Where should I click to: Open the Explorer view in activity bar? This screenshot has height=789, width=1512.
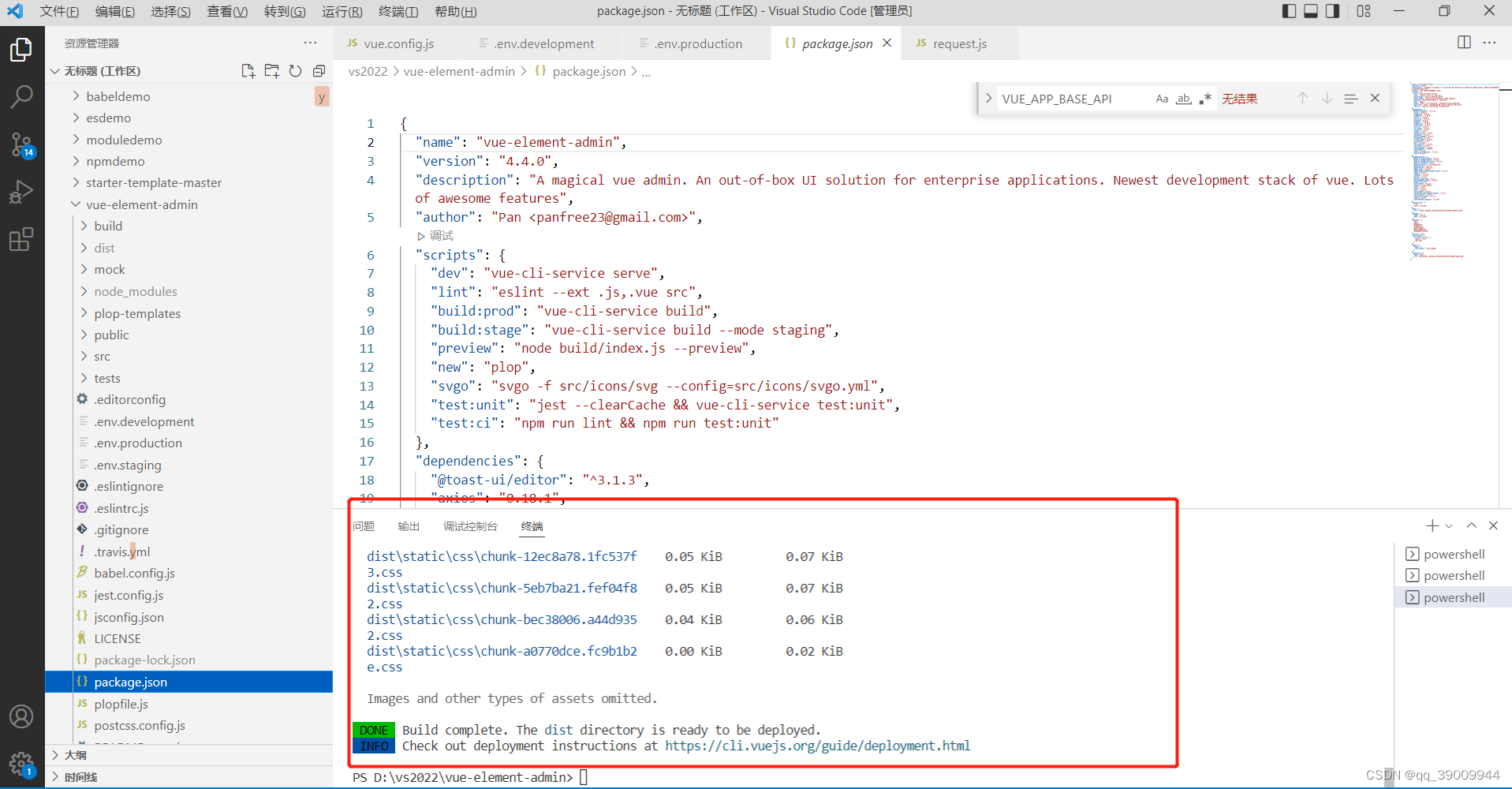[x=21, y=50]
